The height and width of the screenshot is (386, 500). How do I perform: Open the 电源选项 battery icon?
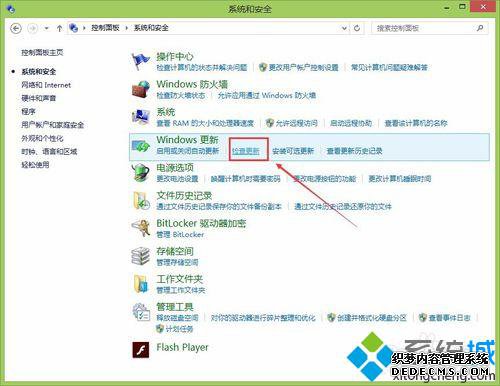click(140, 172)
